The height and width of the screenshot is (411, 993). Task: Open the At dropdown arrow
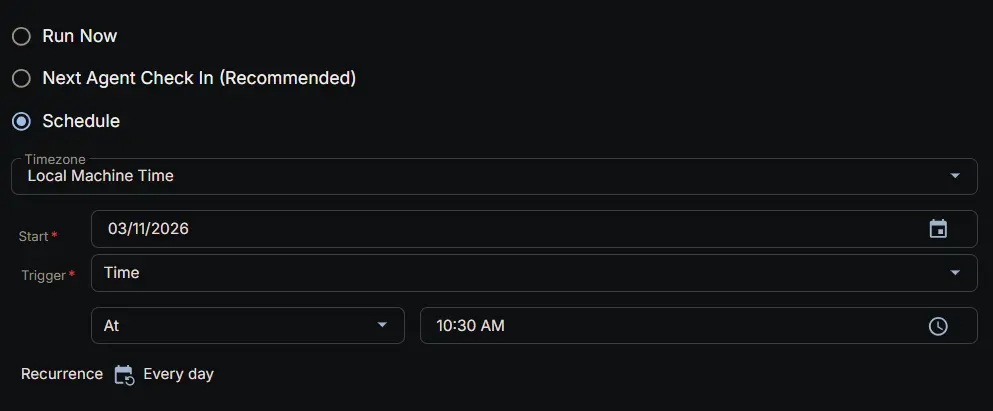(x=382, y=326)
